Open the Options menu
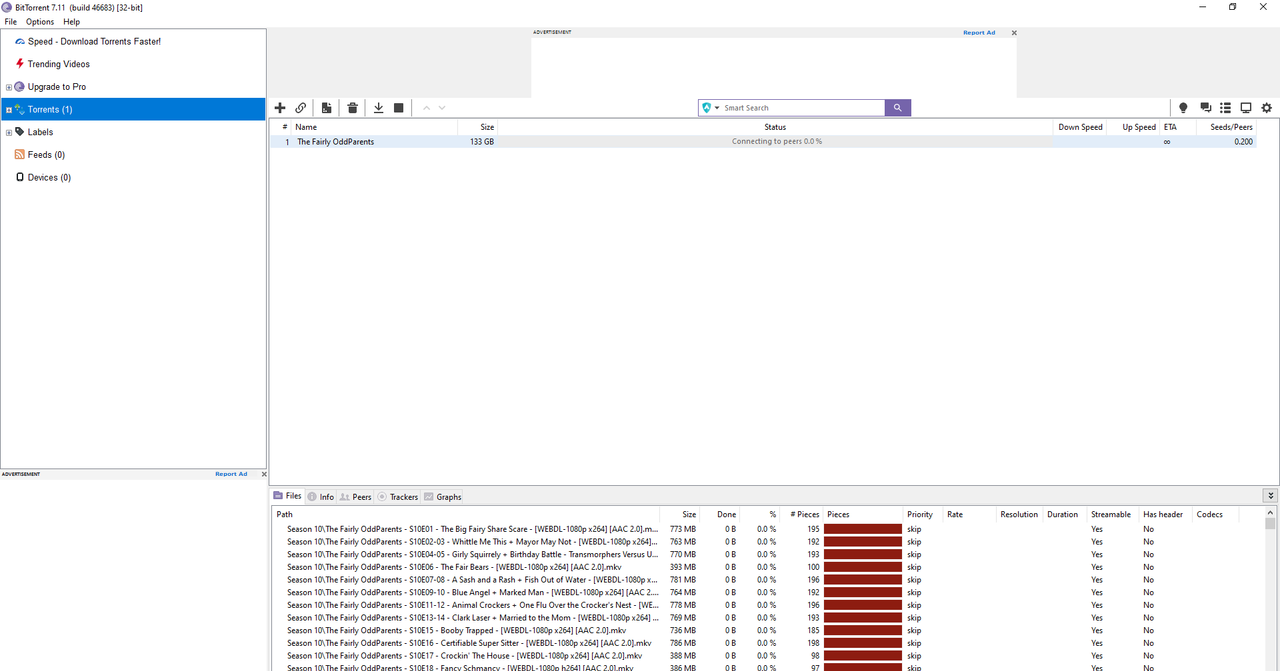 pyautogui.click(x=40, y=22)
